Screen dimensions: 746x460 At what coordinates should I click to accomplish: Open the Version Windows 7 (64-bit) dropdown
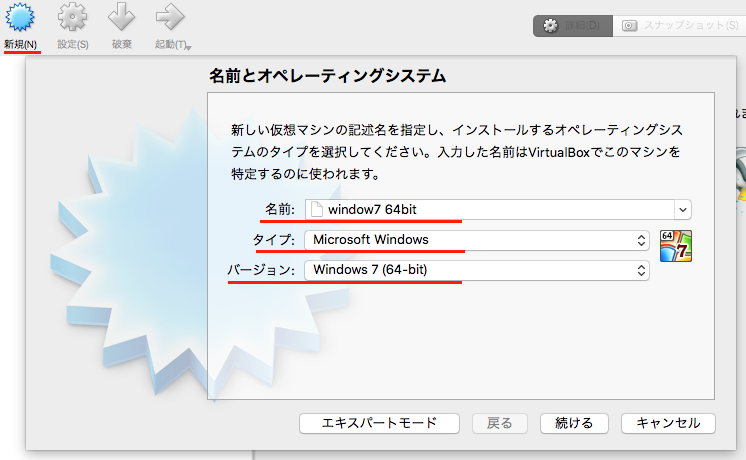pos(477,270)
